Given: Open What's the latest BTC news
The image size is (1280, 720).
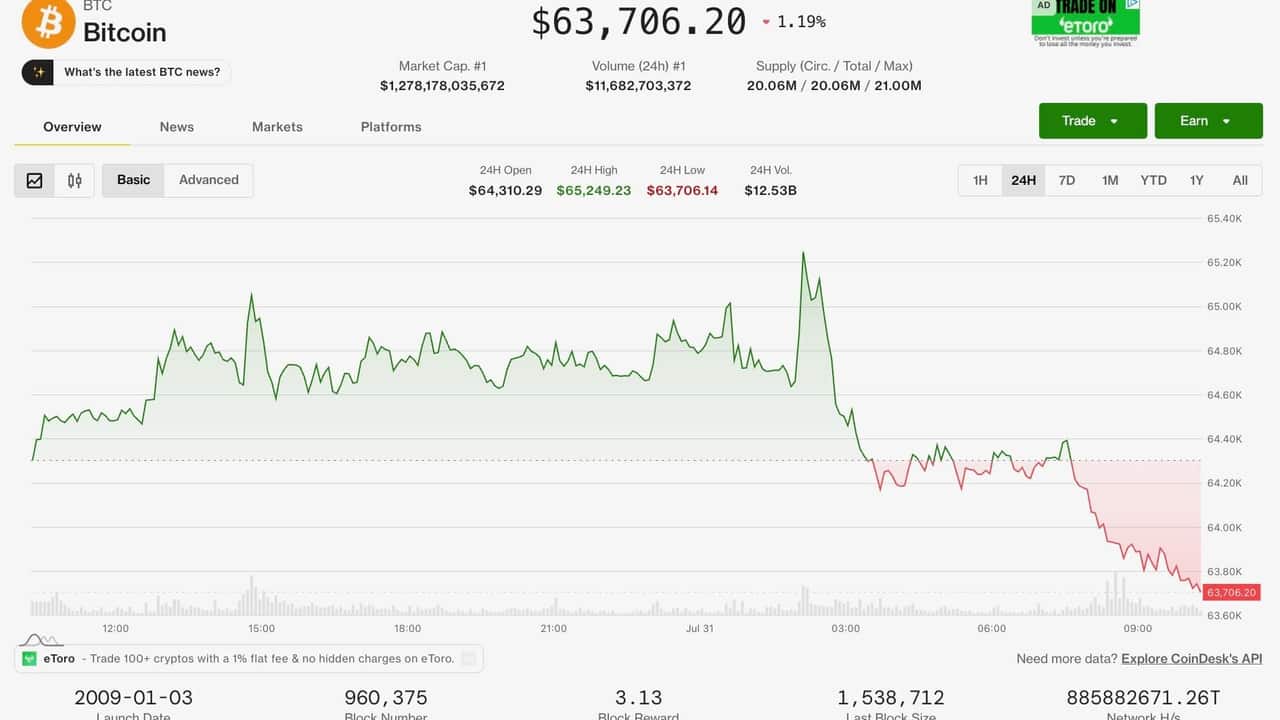Looking at the screenshot, I should click(142, 72).
